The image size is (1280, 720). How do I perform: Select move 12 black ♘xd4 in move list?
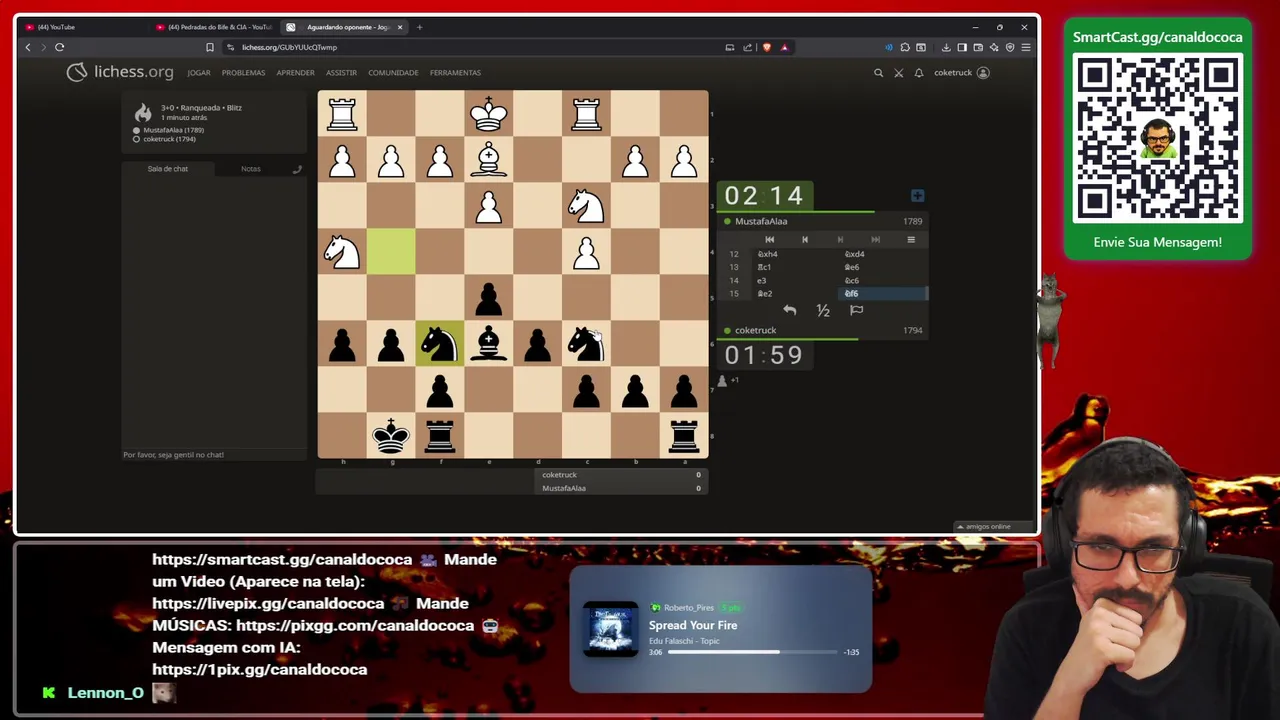coord(880,254)
